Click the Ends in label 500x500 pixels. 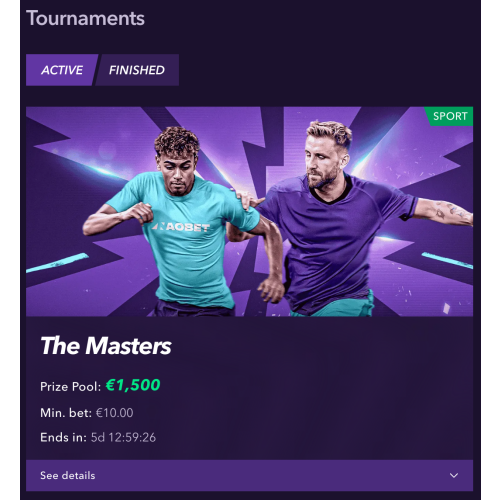point(63,437)
